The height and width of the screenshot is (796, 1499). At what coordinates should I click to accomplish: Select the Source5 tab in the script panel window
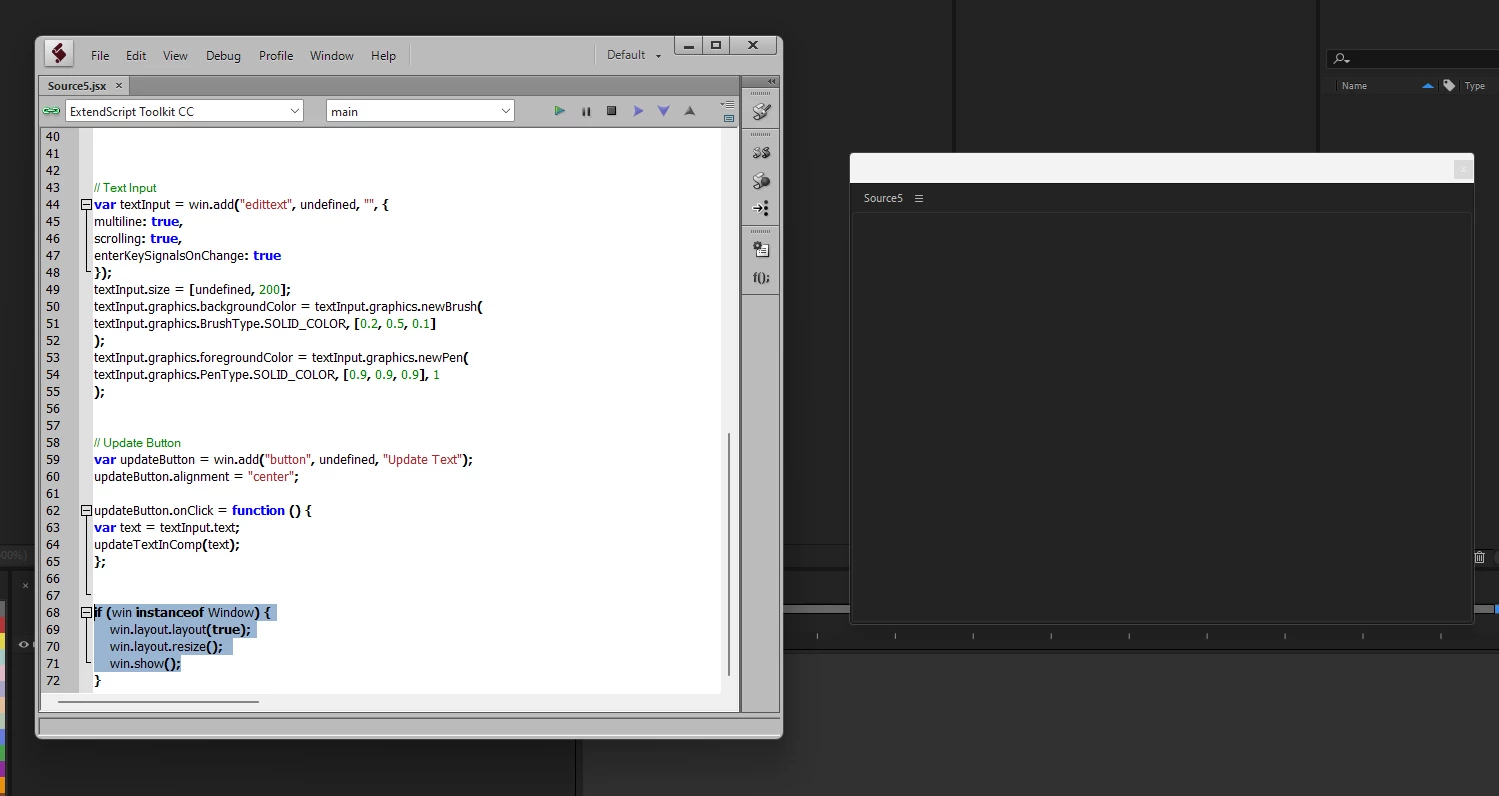click(x=883, y=198)
